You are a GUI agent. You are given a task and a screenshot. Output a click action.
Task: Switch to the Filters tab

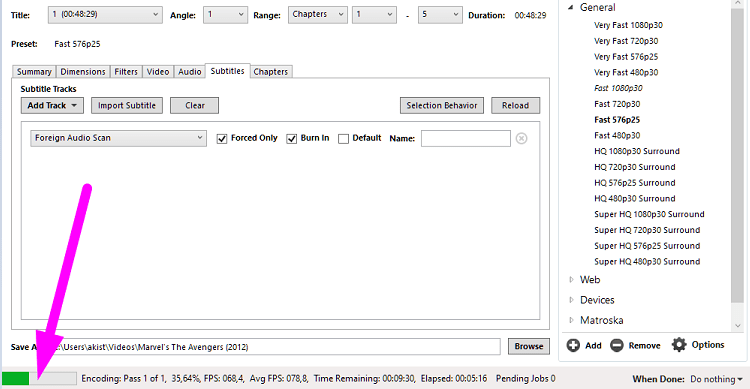[x=126, y=72]
